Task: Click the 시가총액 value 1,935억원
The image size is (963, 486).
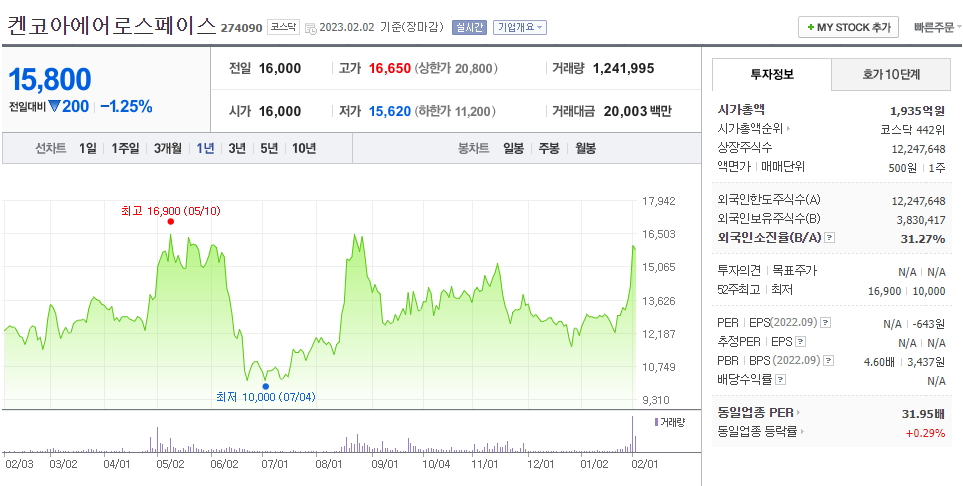Action: click(918, 111)
